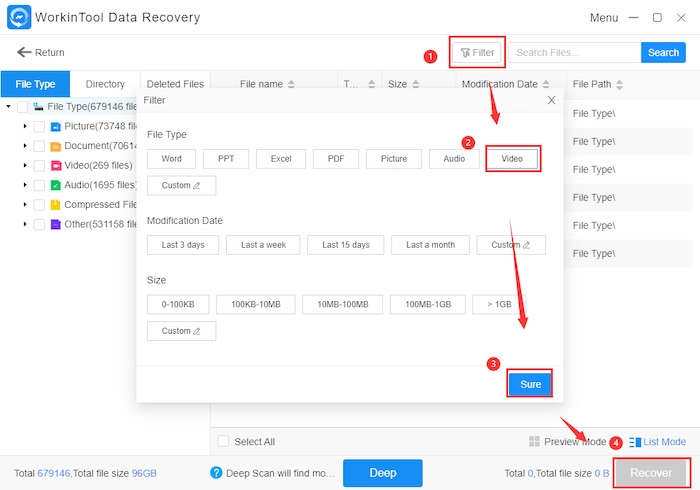Click the Filter funnel button
The width and height of the screenshot is (700, 490).
coord(477,53)
